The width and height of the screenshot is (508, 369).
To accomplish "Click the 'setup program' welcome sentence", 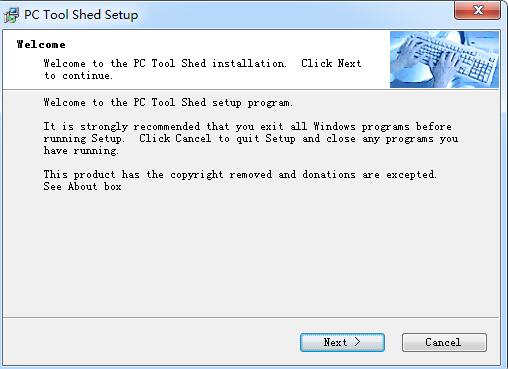I will [168, 103].
